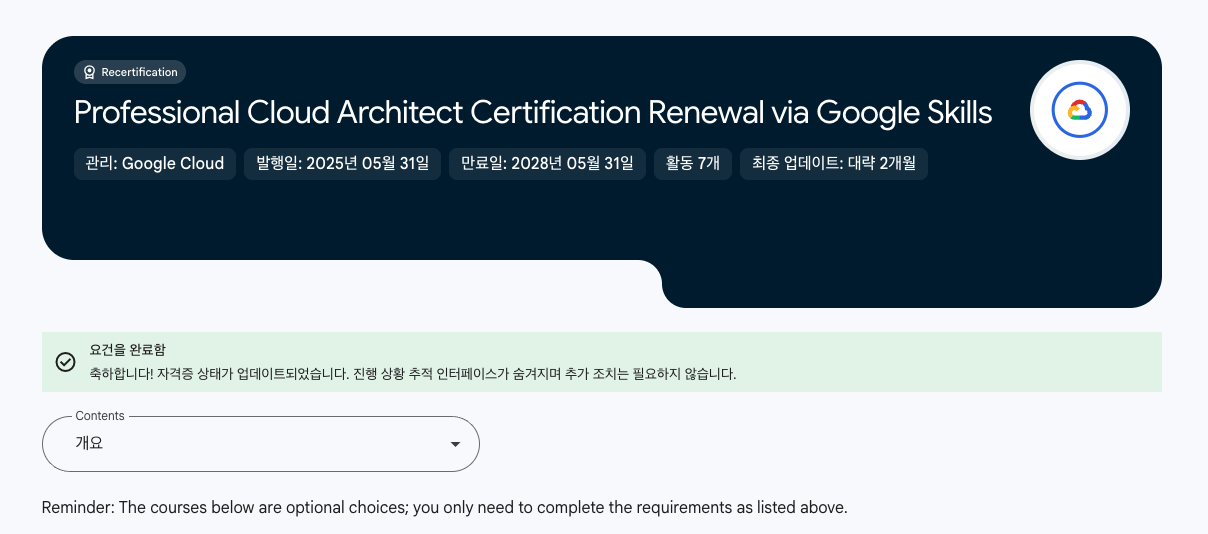Click the checkmark icon in the completion banner
The image size is (1208, 534).
(65, 362)
